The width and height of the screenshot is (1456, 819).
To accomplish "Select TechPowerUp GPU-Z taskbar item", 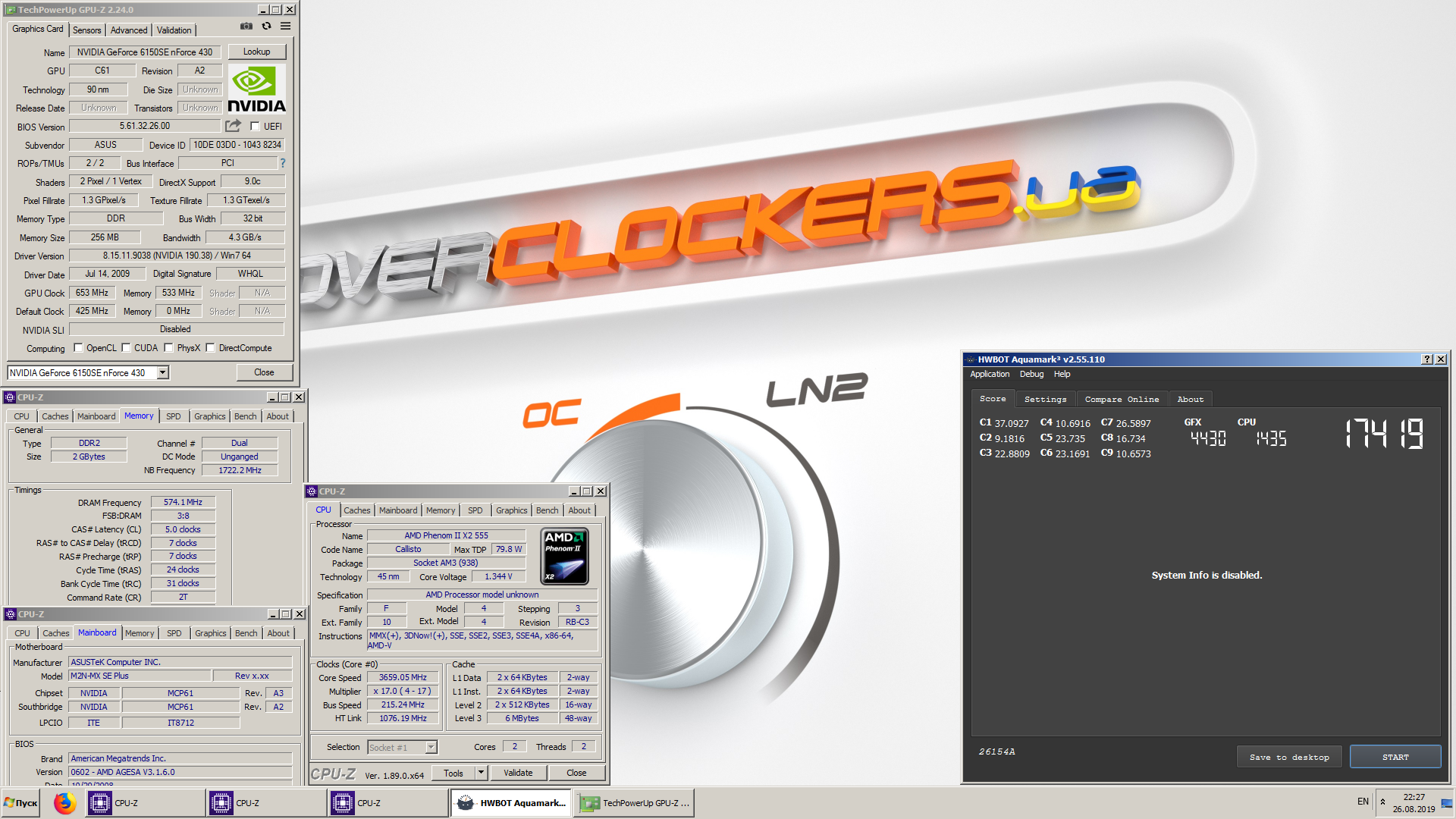I will [x=634, y=803].
